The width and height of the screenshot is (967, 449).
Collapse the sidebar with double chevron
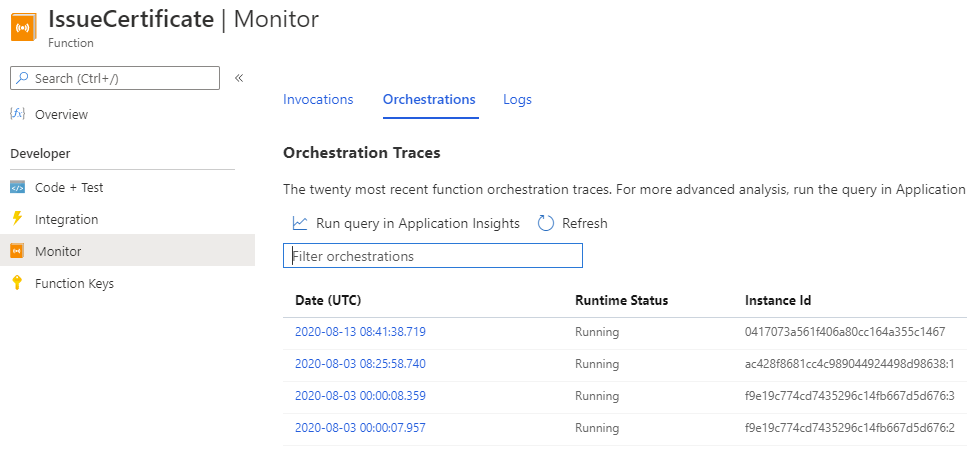(239, 78)
